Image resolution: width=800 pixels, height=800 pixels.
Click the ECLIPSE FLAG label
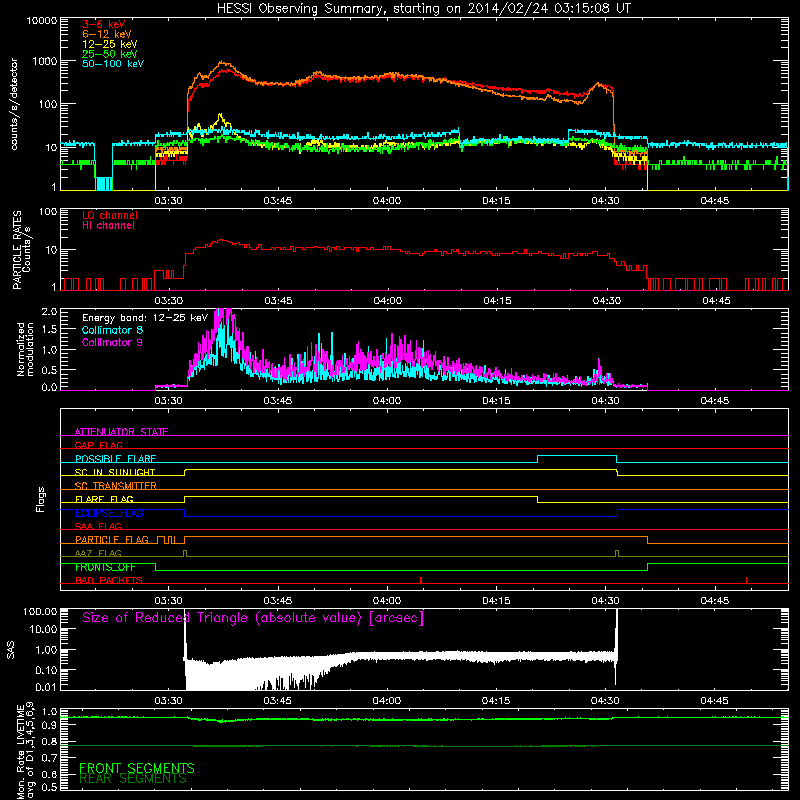[109, 513]
